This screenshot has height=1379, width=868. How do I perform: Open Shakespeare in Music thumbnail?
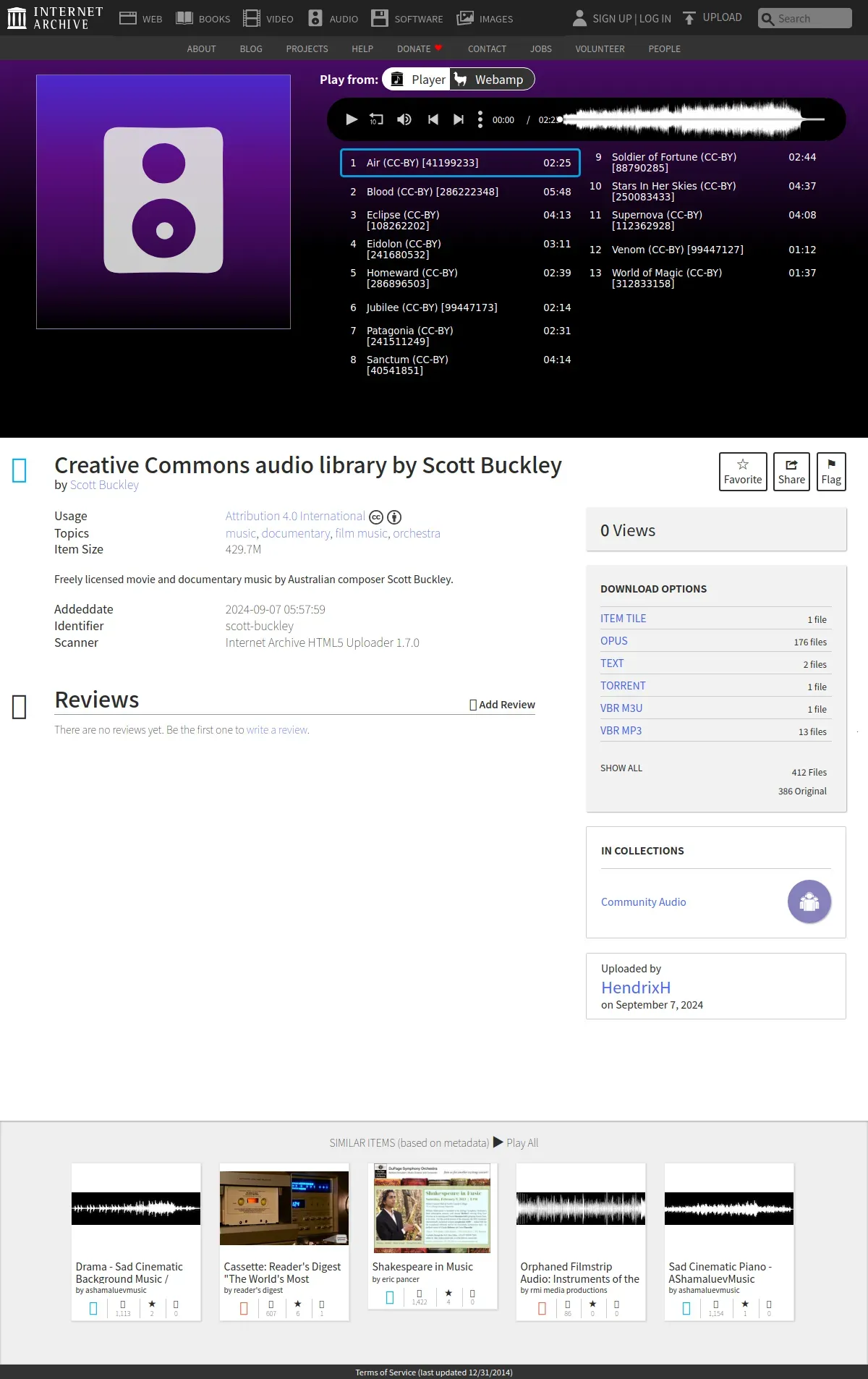pyautogui.click(x=433, y=1208)
